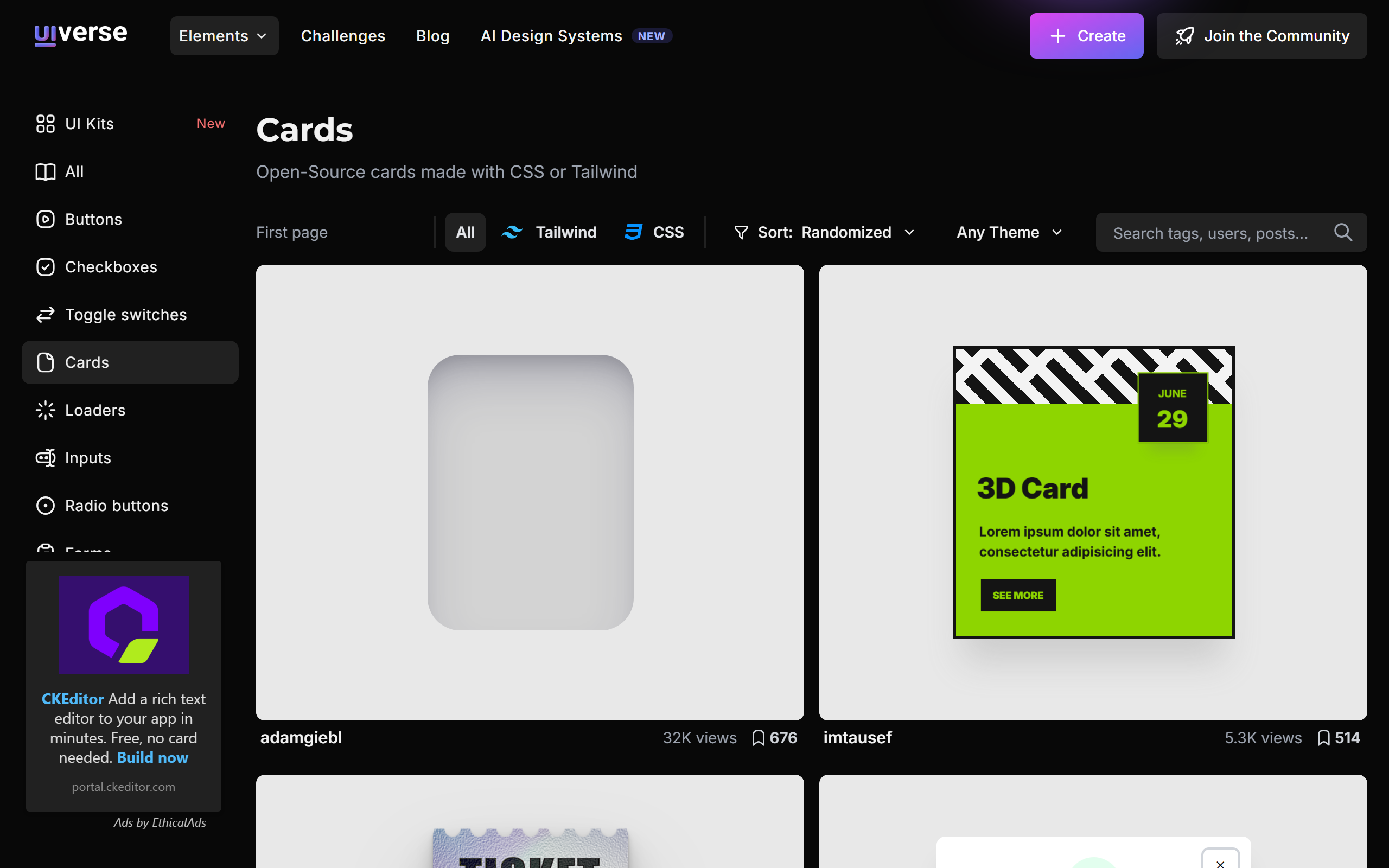This screenshot has width=1389, height=868.
Task: Click Build now in the ad
Action: (152, 758)
